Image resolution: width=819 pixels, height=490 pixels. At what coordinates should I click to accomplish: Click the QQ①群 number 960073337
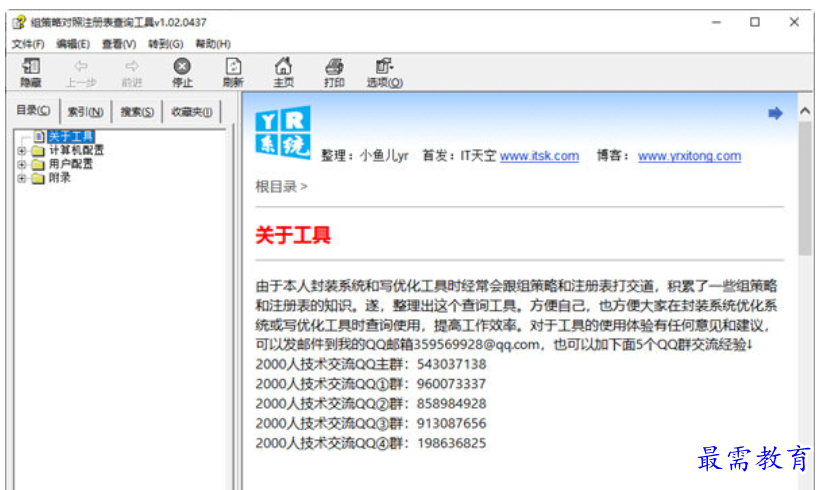pos(451,384)
